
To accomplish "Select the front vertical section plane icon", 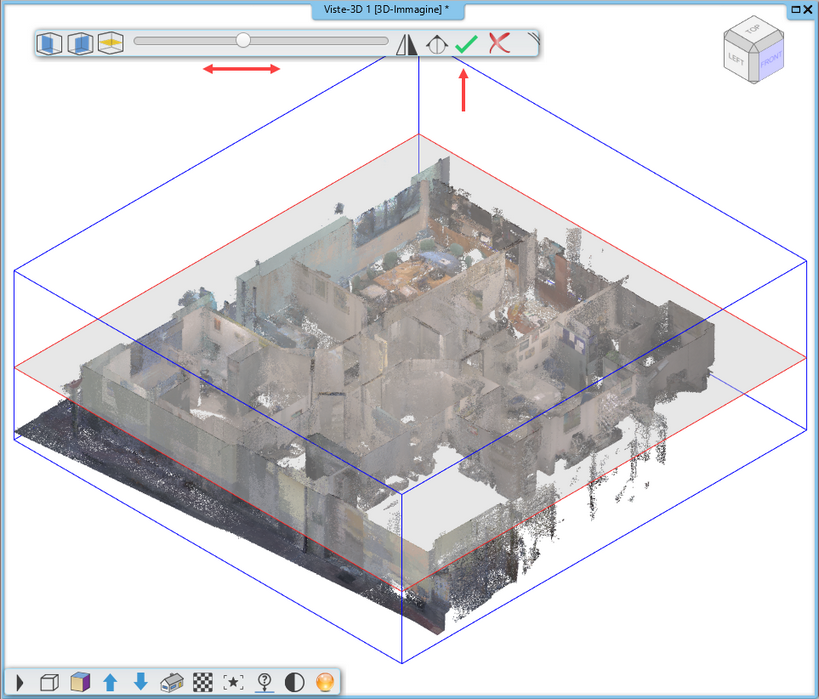I will [50, 43].
